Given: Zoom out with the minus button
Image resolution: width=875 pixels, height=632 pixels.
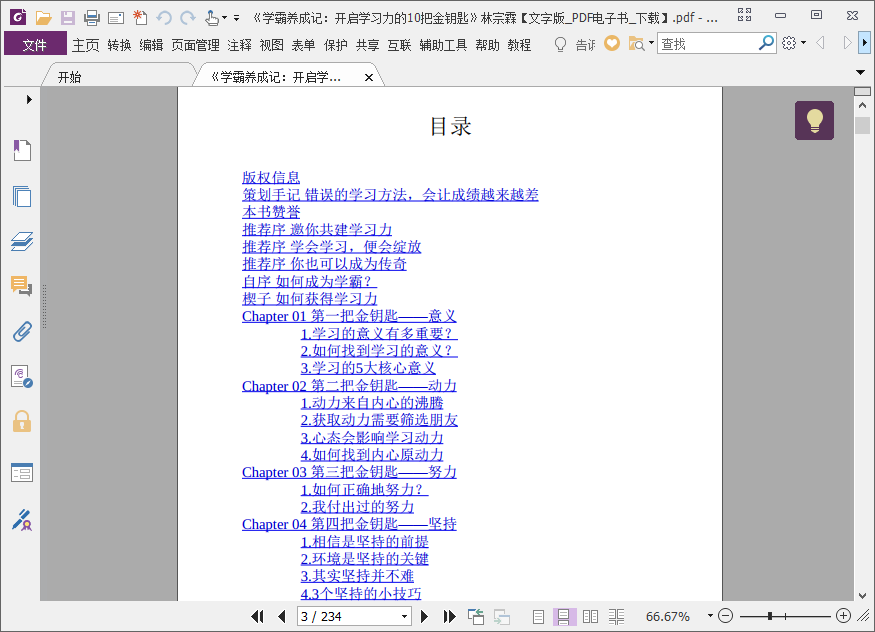Looking at the screenshot, I should tap(725, 616).
